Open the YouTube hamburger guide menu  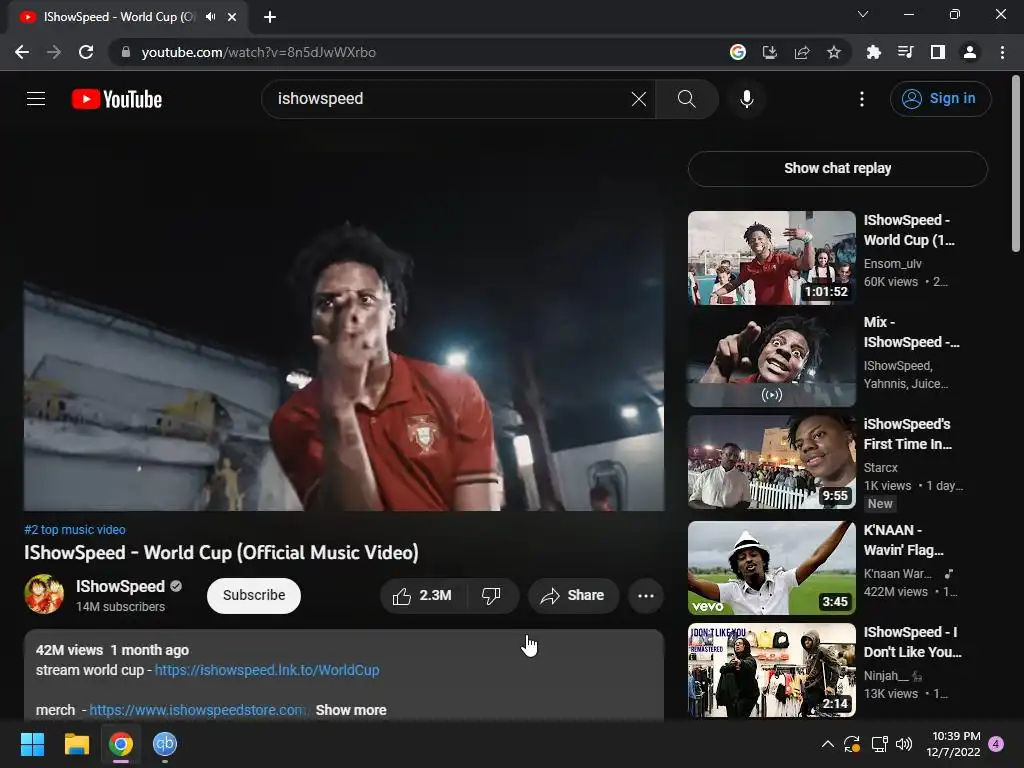coord(36,99)
